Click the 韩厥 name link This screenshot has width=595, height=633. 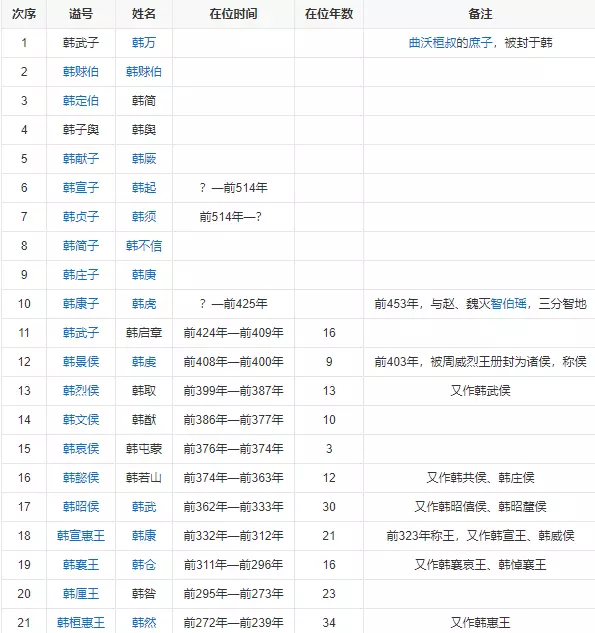pos(144,159)
